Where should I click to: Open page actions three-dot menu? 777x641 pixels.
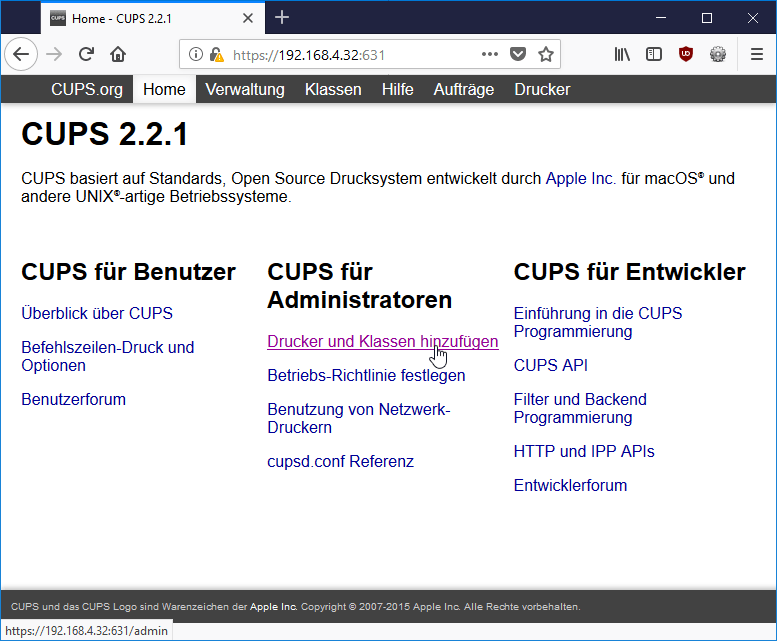click(x=490, y=54)
